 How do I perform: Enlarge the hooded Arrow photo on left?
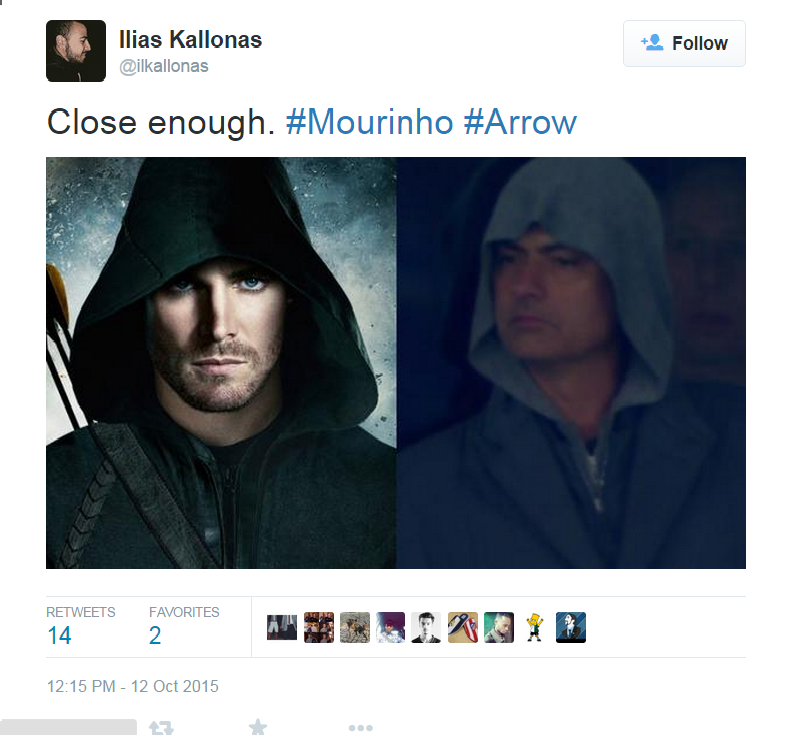(221, 363)
